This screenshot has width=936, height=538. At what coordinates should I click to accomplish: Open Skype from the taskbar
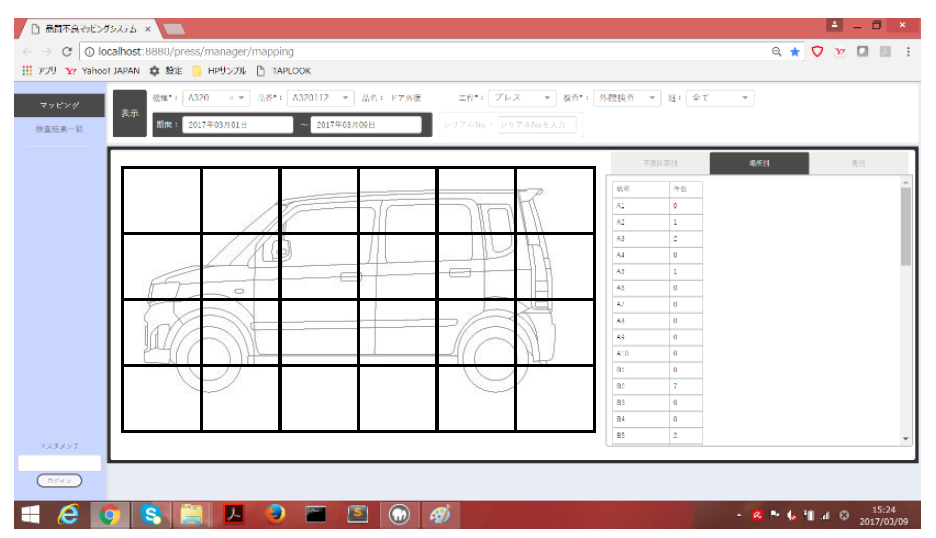(151, 515)
